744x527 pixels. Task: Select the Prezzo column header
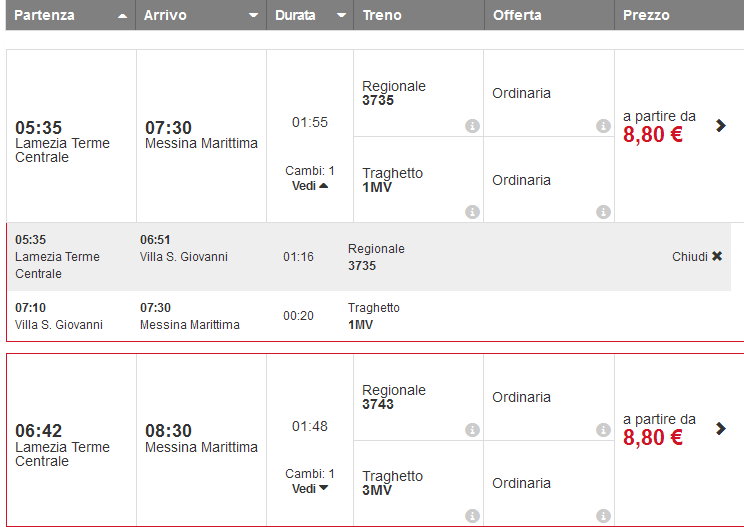click(x=646, y=16)
